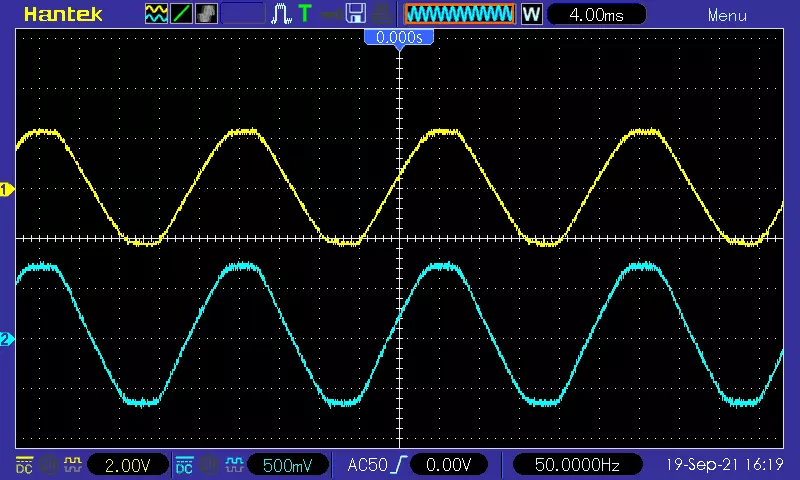Click the yellow CH1 probe waveform icon
This screenshot has height=480, width=800.
pyautogui.click(x=73, y=465)
